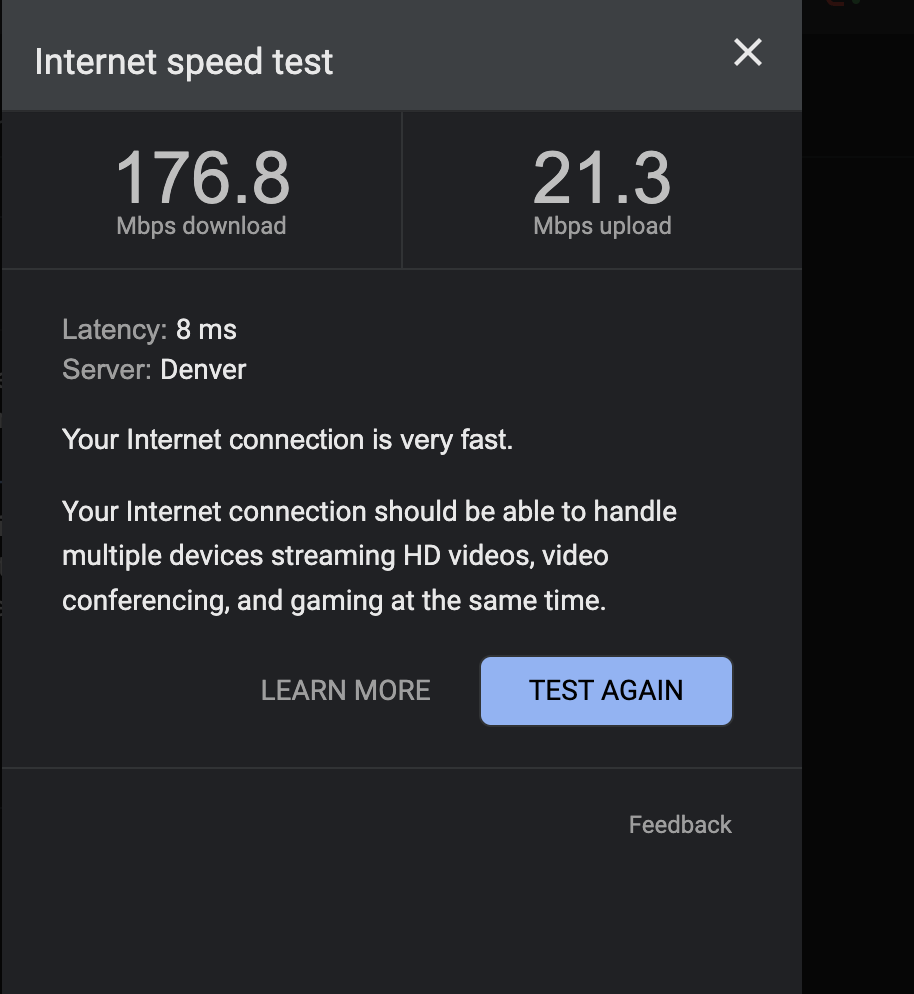Click the "Denver" server name

point(203,370)
